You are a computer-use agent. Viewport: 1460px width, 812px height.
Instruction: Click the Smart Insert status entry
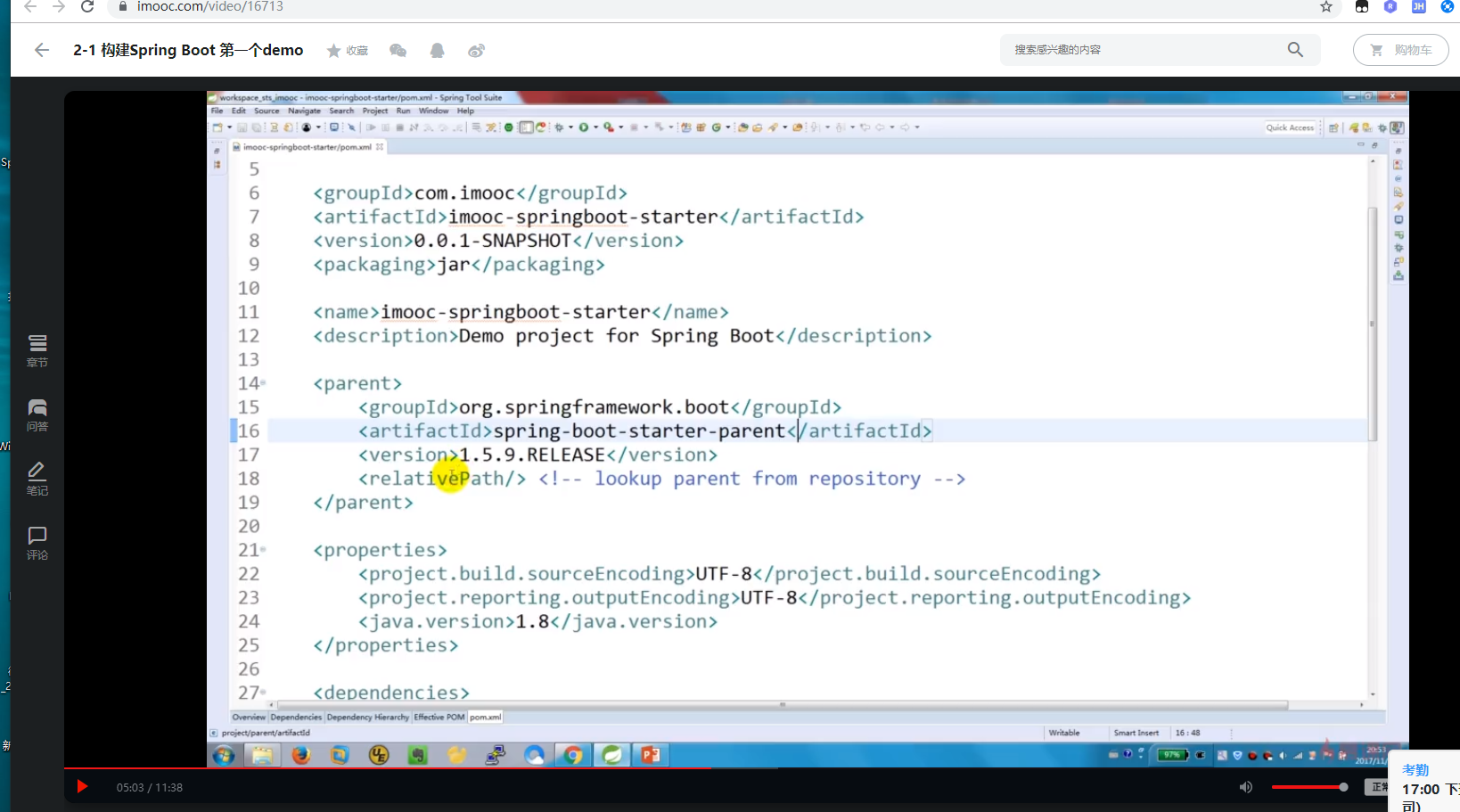pos(1136,733)
